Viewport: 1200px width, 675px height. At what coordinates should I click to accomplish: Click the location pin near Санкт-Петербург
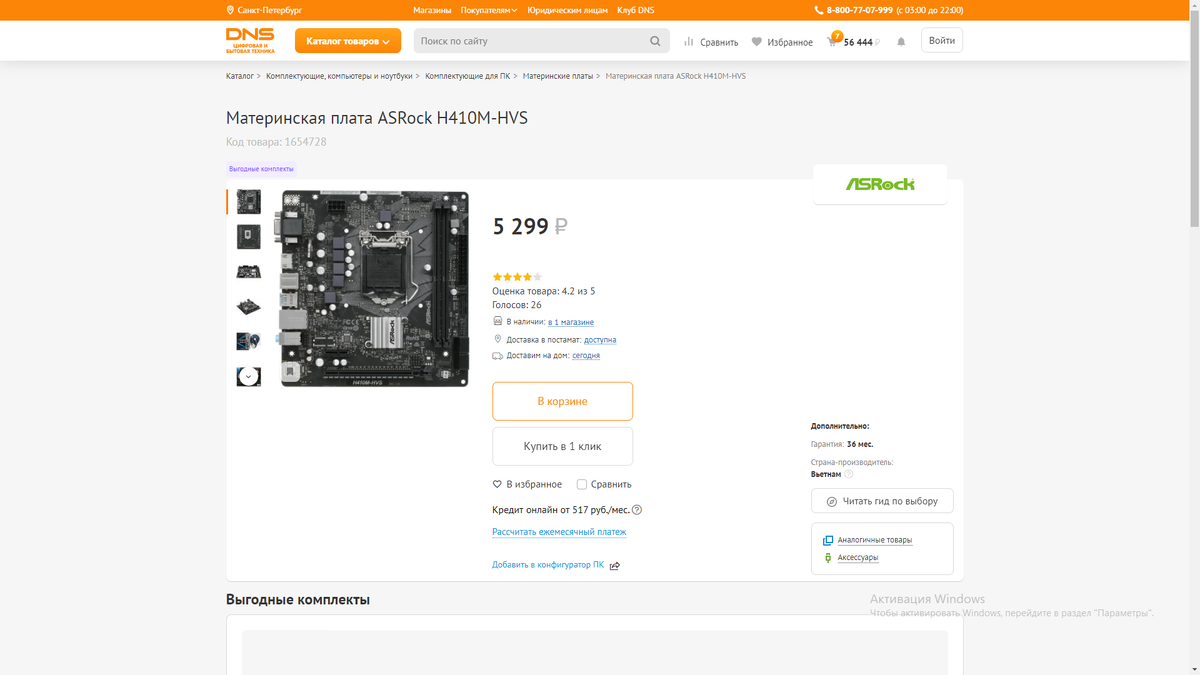[230, 10]
